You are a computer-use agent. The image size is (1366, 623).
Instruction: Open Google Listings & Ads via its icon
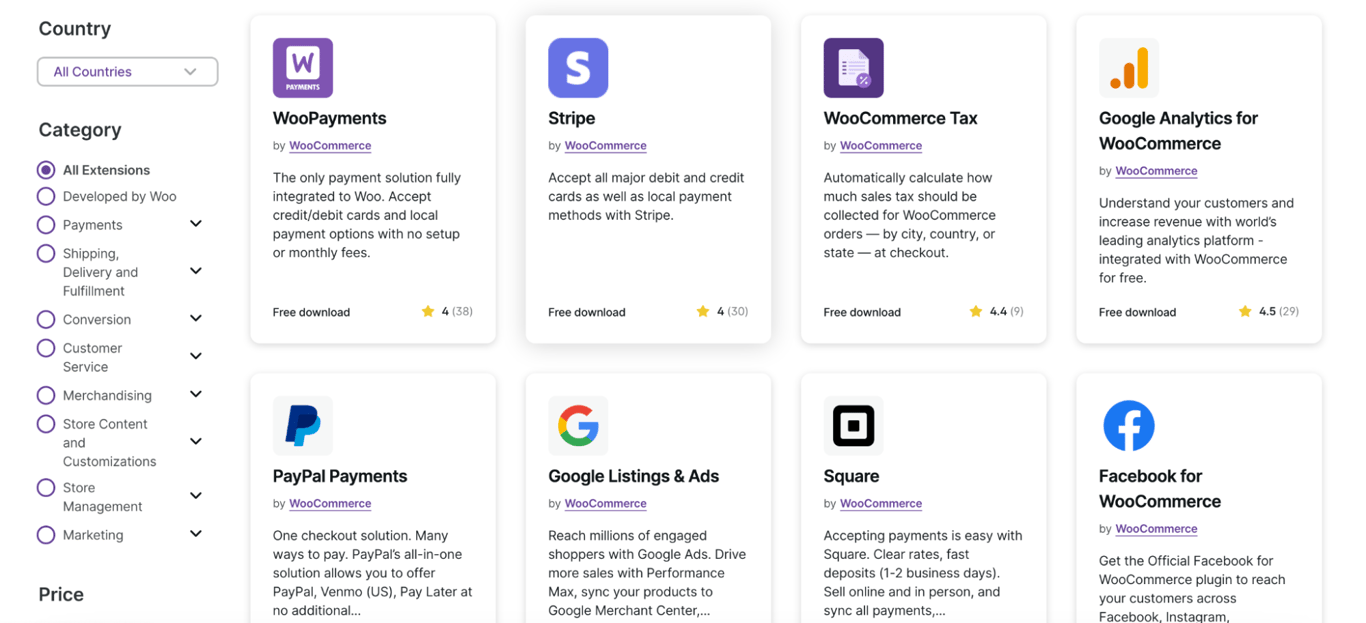(x=577, y=425)
